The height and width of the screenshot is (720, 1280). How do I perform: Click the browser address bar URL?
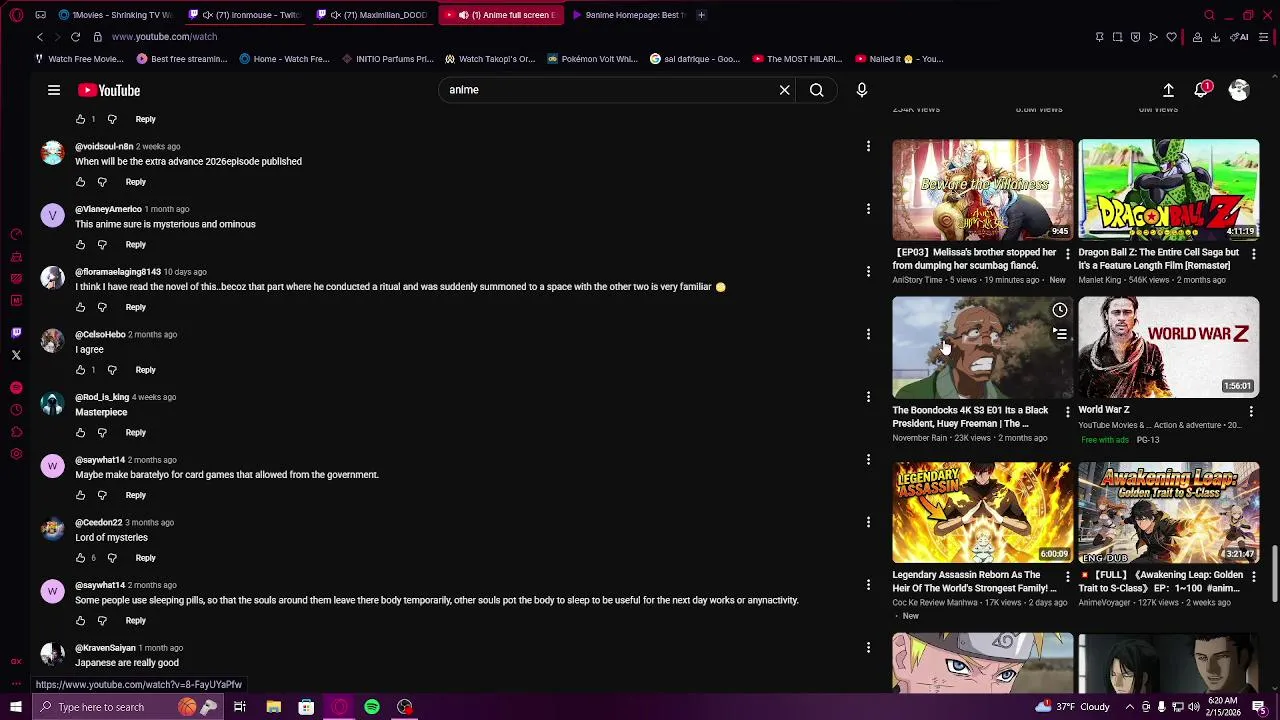164,37
